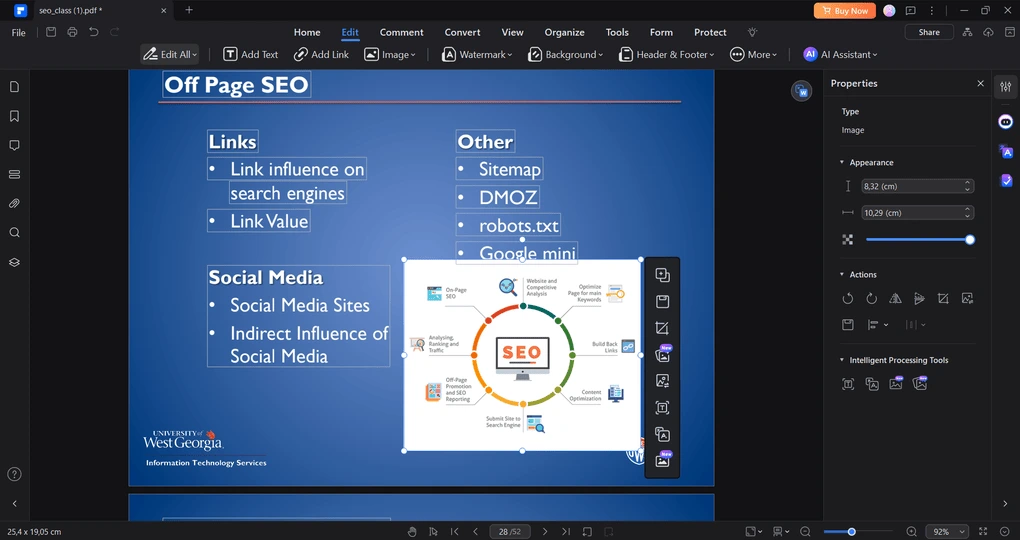The image size is (1020, 540).
Task: Toggle the Properties panel sliders icon
Action: pos(1006,87)
